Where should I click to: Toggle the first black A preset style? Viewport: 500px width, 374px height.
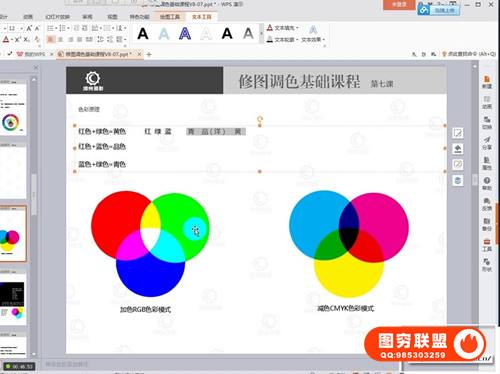click(x=143, y=33)
